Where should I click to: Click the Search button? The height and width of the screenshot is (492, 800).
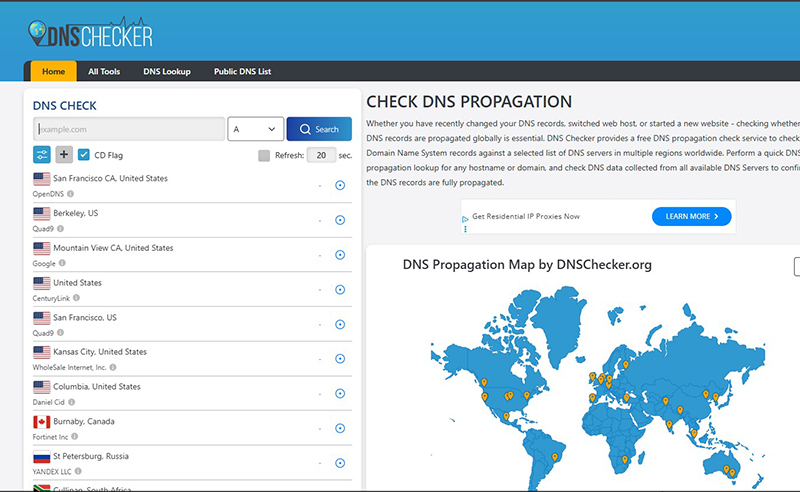tap(319, 129)
